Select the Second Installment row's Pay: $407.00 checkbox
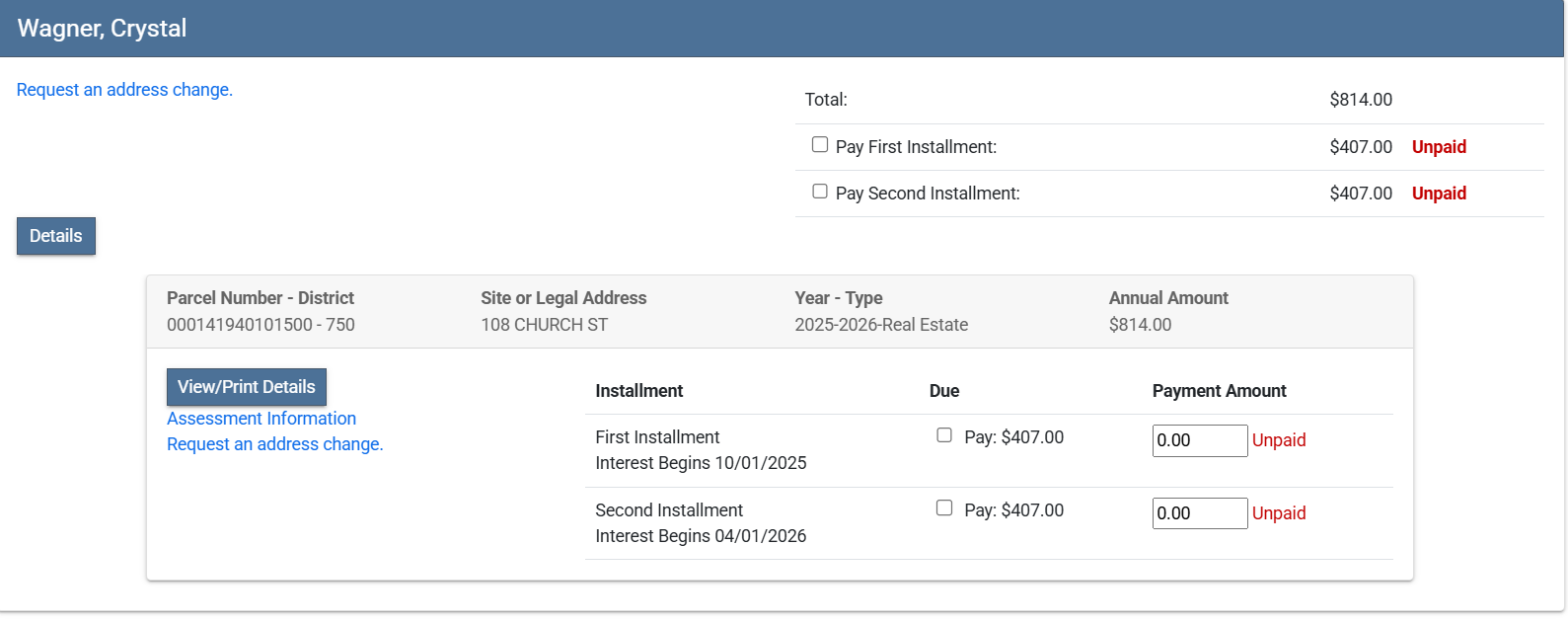Viewport: 1568px width, 624px height. point(944,508)
